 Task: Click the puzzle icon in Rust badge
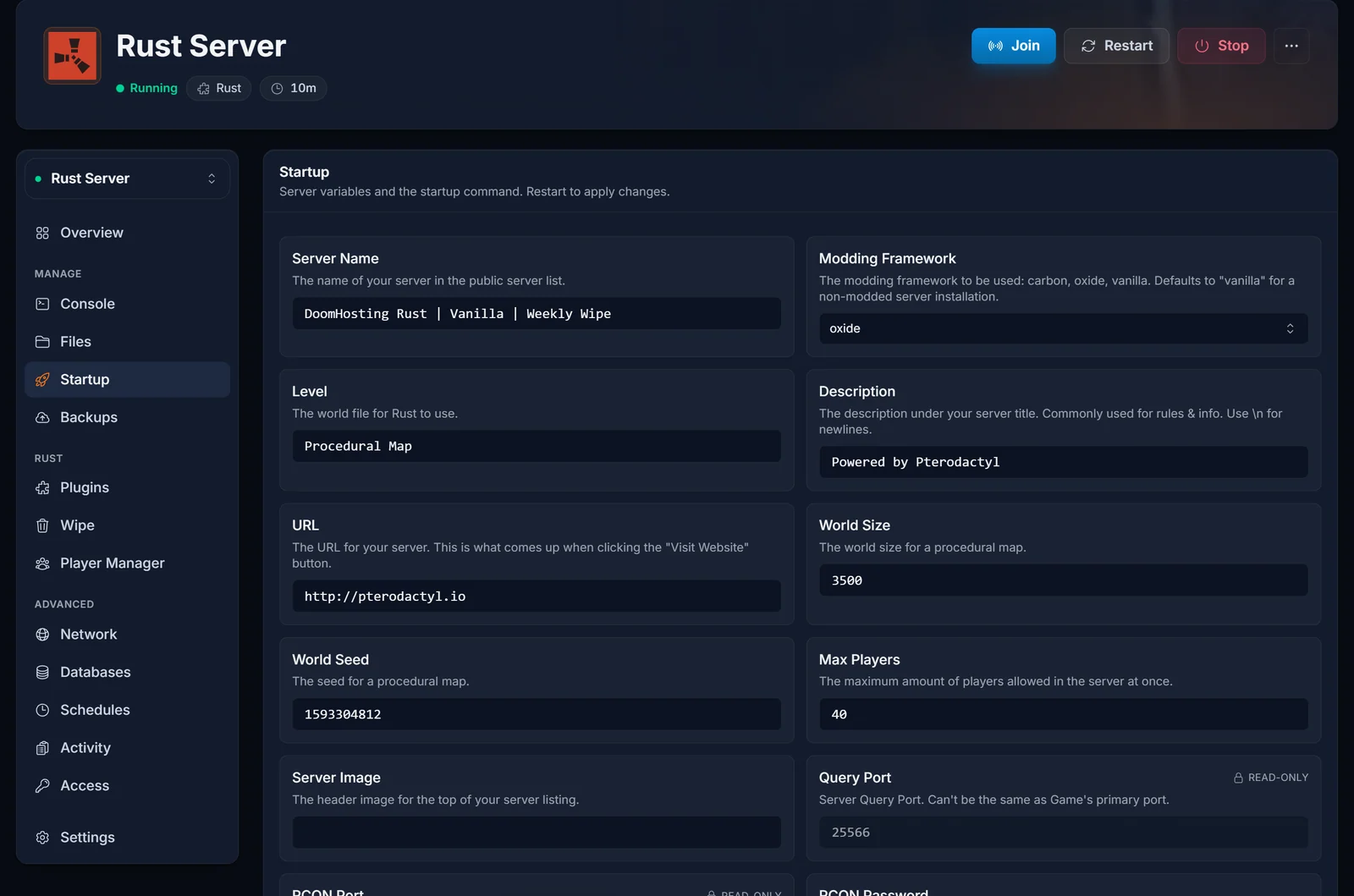pos(203,88)
